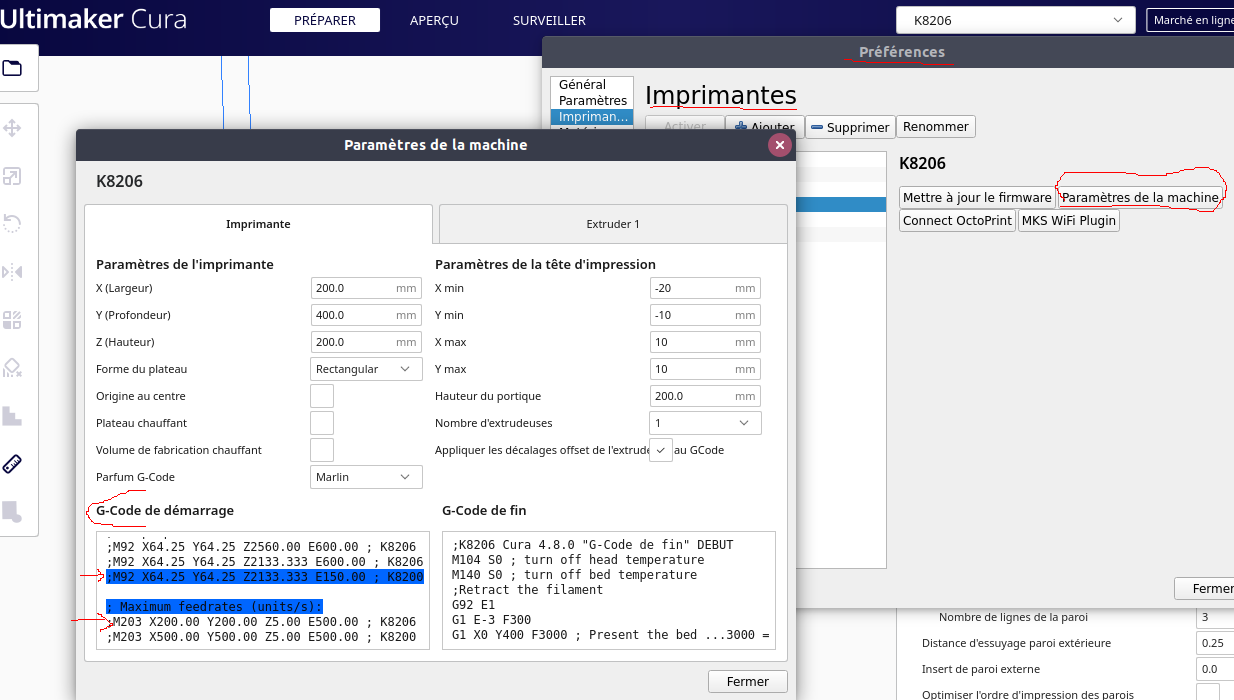Go to the APERÇU stage
Screen dimensions: 1234x700
click(x=434, y=20)
